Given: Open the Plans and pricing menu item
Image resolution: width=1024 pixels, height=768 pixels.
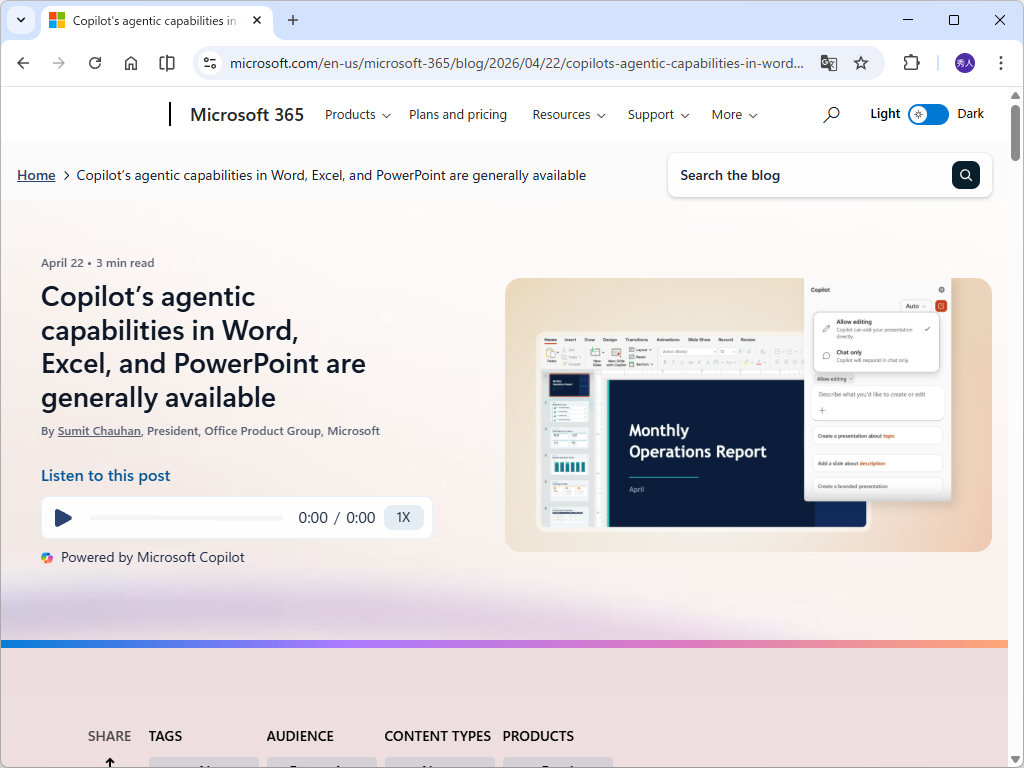Looking at the screenshot, I should [x=458, y=114].
